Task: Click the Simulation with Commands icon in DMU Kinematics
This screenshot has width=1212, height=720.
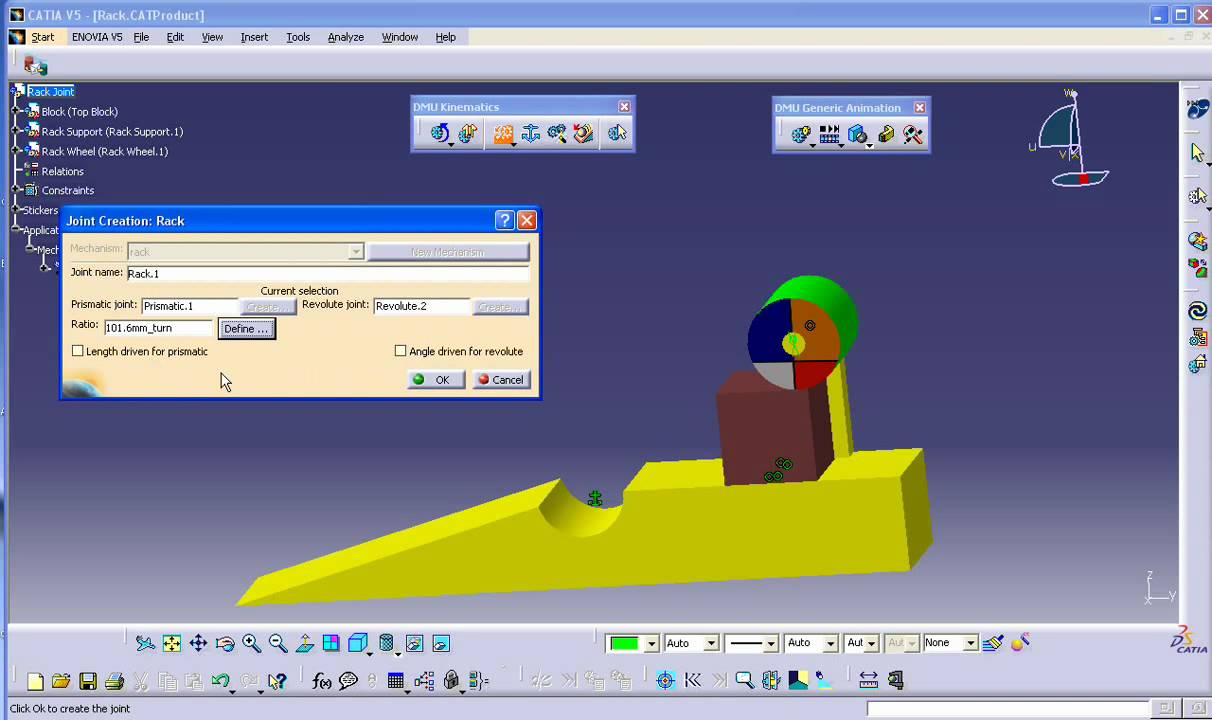Action: click(x=440, y=133)
